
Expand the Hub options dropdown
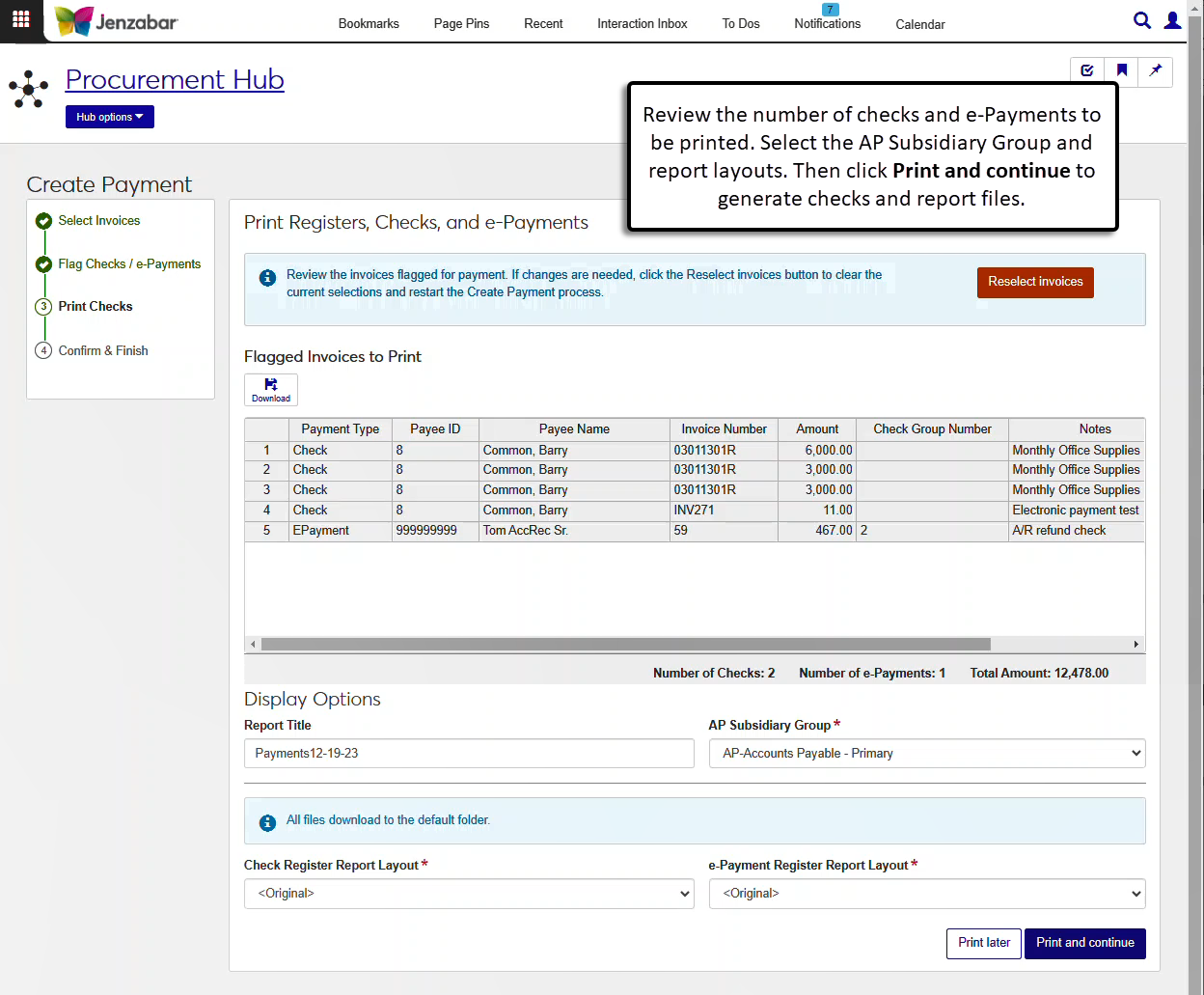tap(109, 117)
